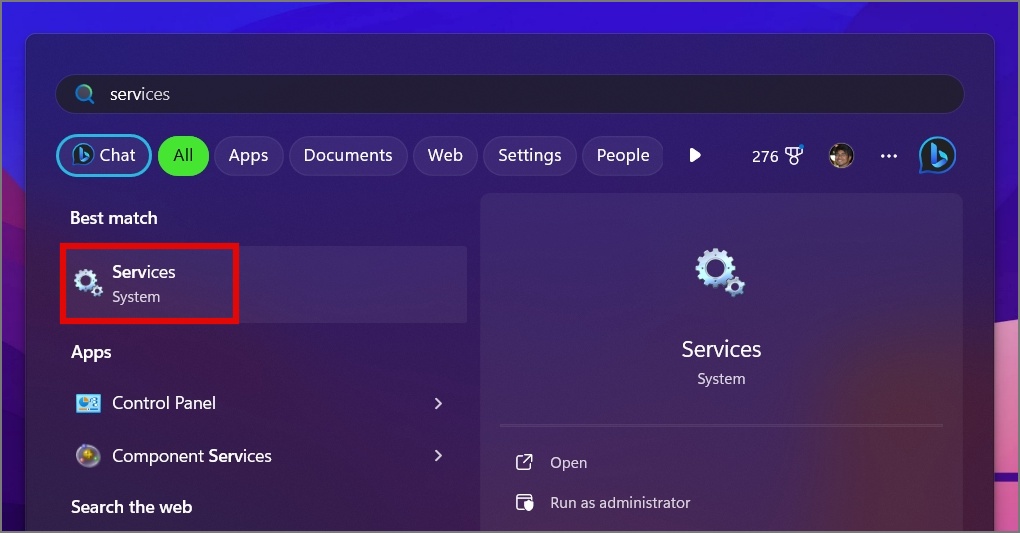Screen dimensions: 1020x533
Task: Switch to the People filter
Action: pyautogui.click(x=623, y=156)
